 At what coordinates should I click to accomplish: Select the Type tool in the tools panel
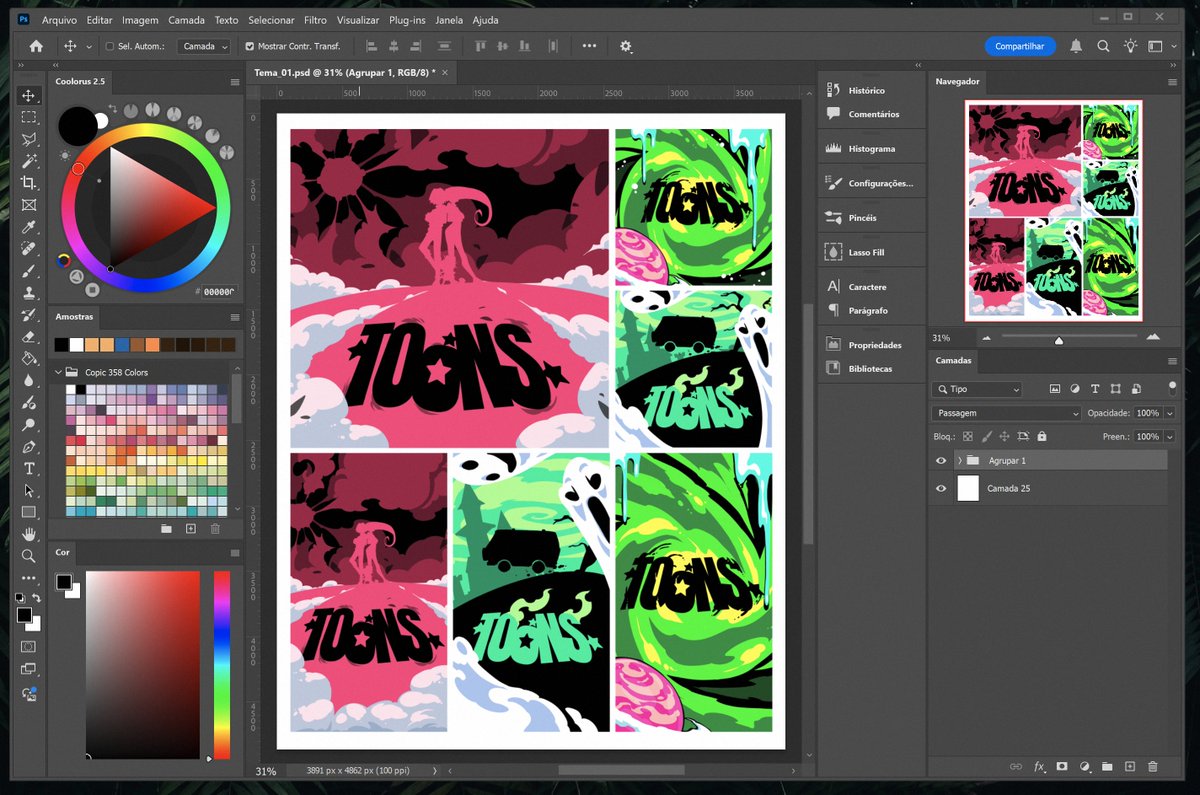[29, 468]
